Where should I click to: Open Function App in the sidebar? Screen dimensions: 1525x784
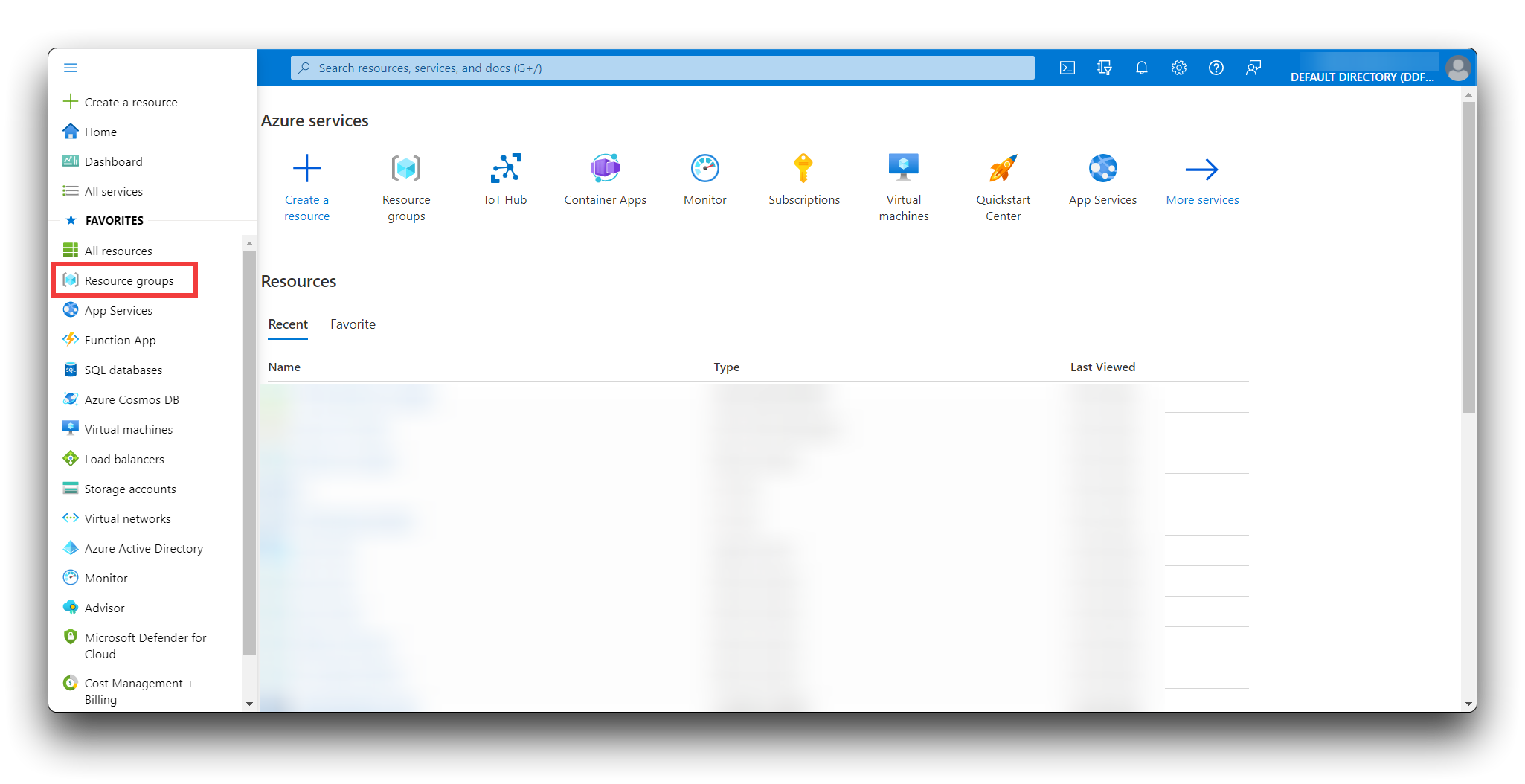click(109, 340)
